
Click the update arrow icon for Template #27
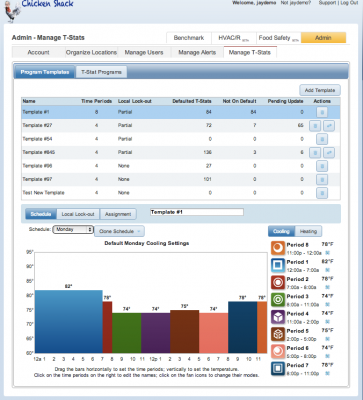329,126
